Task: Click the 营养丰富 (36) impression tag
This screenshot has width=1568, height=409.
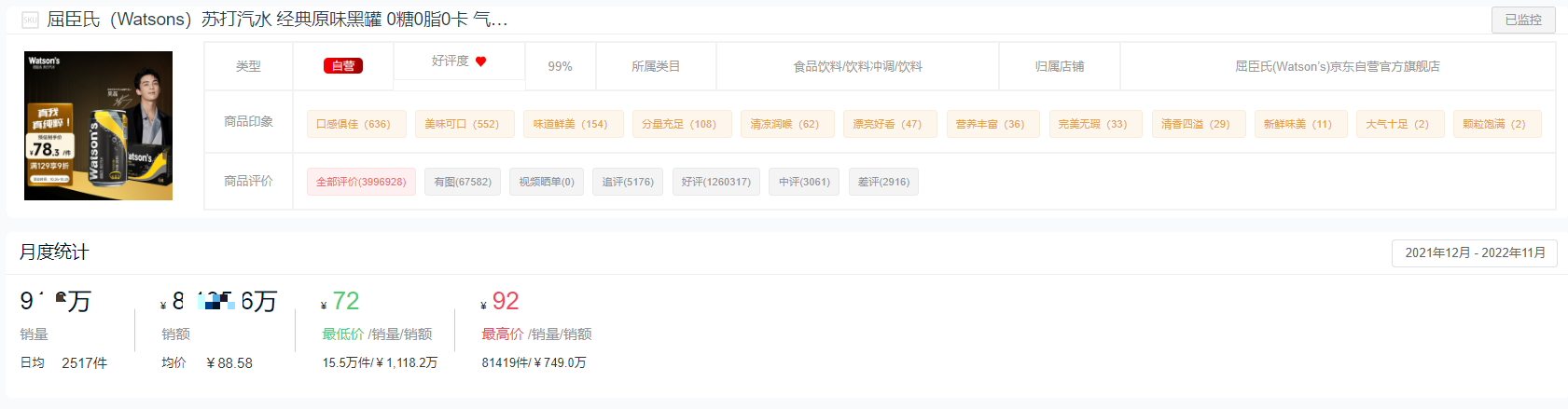Action: click(x=992, y=124)
